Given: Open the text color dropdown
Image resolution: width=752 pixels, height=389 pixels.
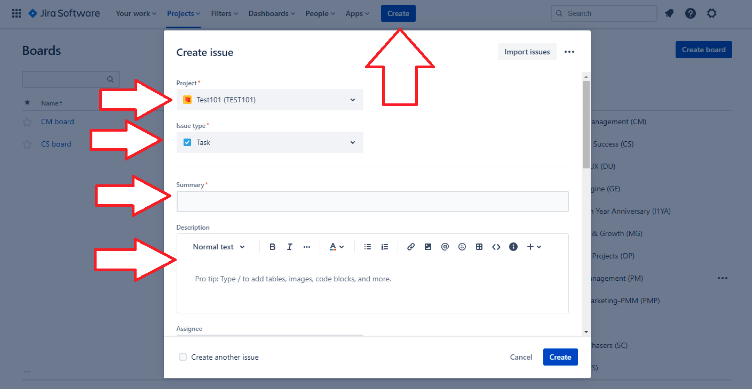Looking at the screenshot, I should click(x=337, y=247).
